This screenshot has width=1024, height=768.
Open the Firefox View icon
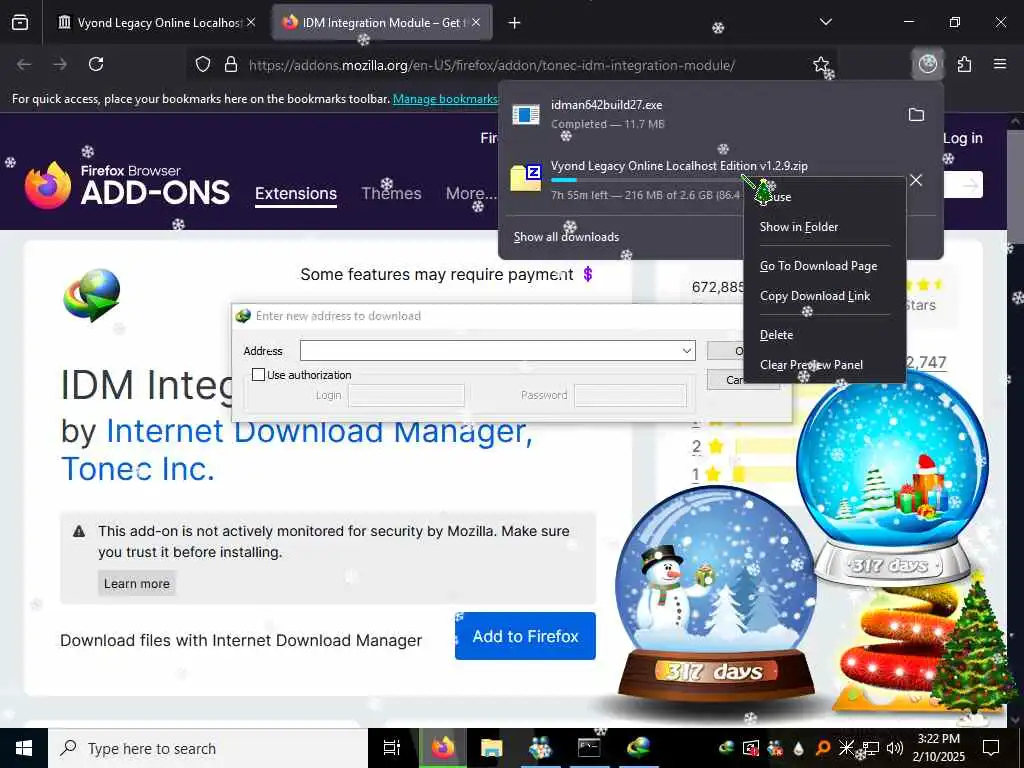coord(20,23)
